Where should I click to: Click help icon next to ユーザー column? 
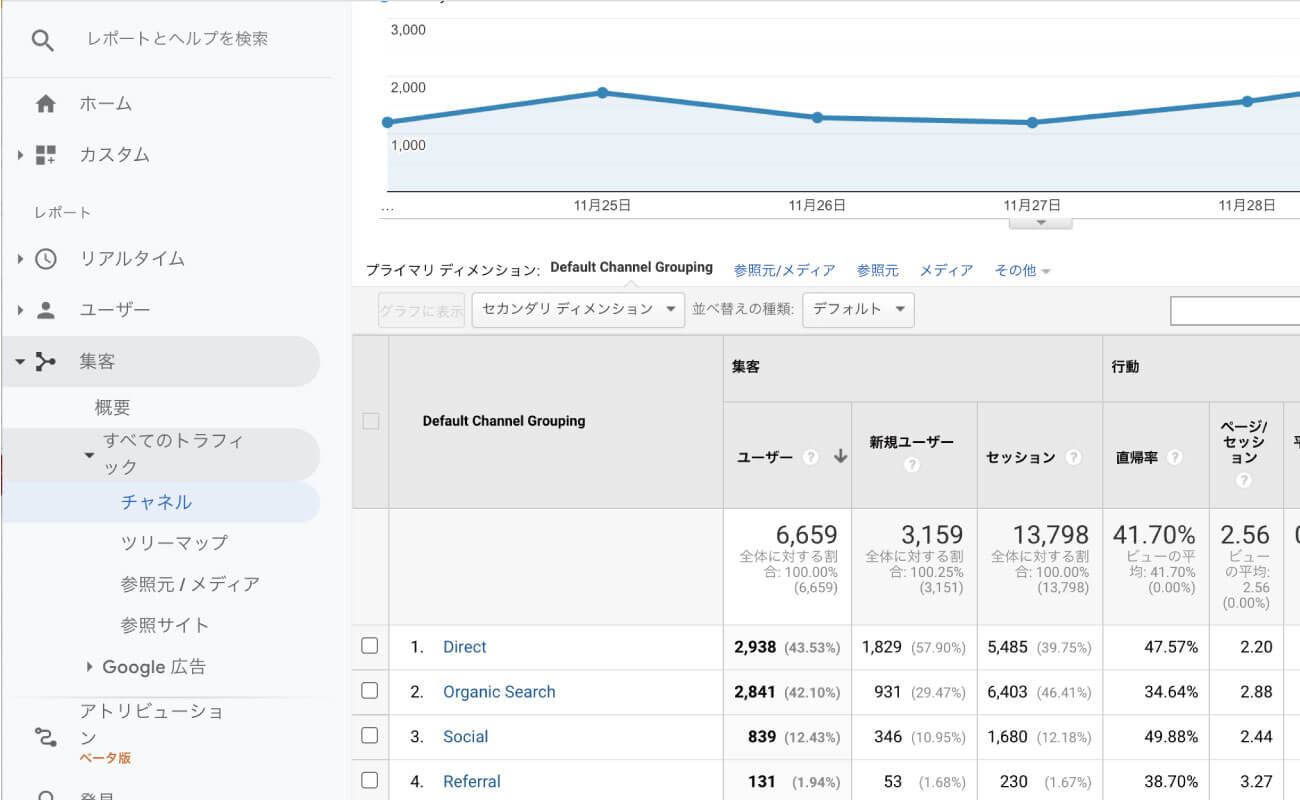pyautogui.click(x=810, y=457)
